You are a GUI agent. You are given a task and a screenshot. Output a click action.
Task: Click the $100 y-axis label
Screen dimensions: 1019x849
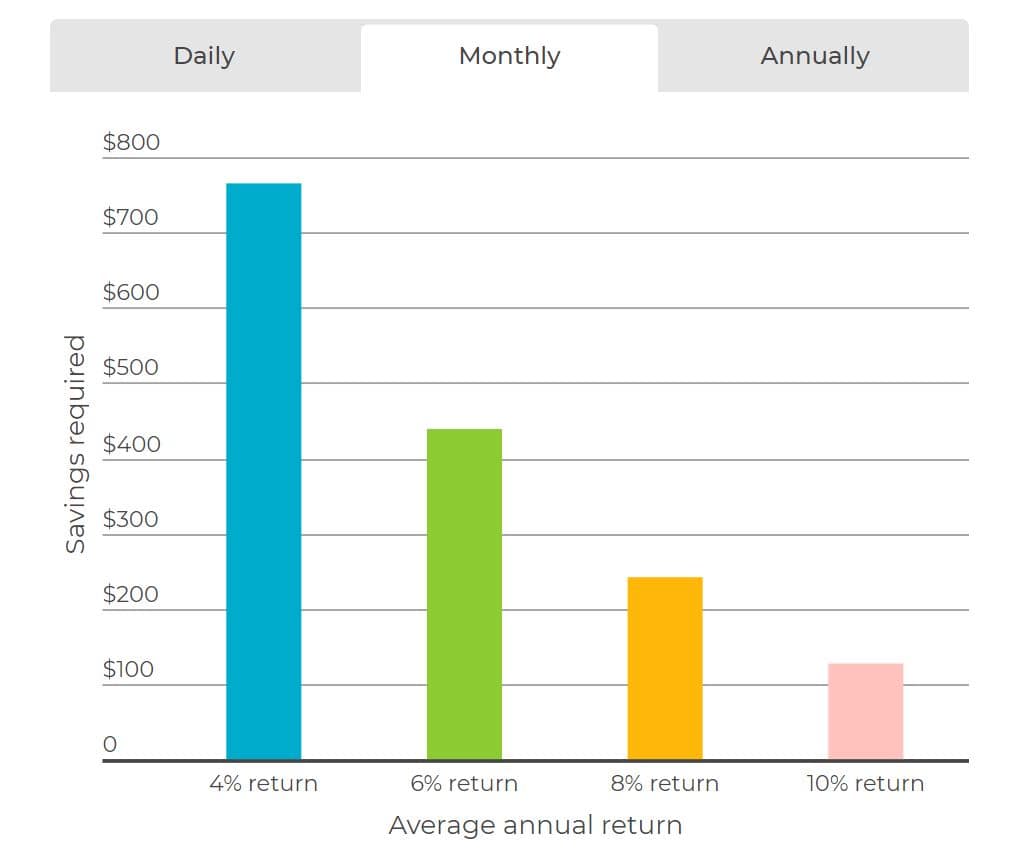tap(131, 669)
